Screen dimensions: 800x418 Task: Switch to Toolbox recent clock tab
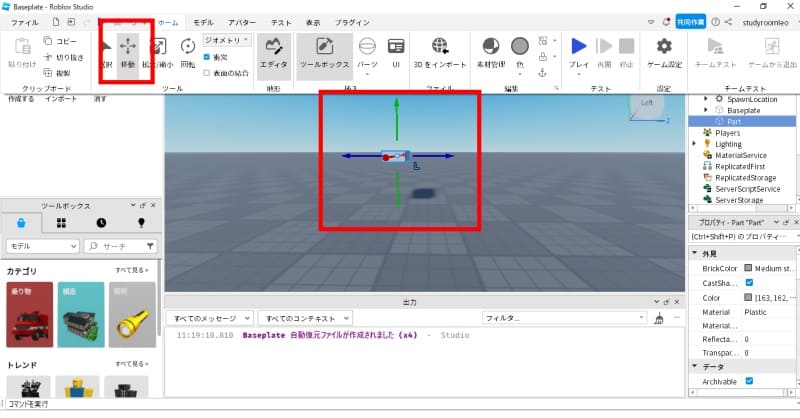pyautogui.click(x=101, y=223)
